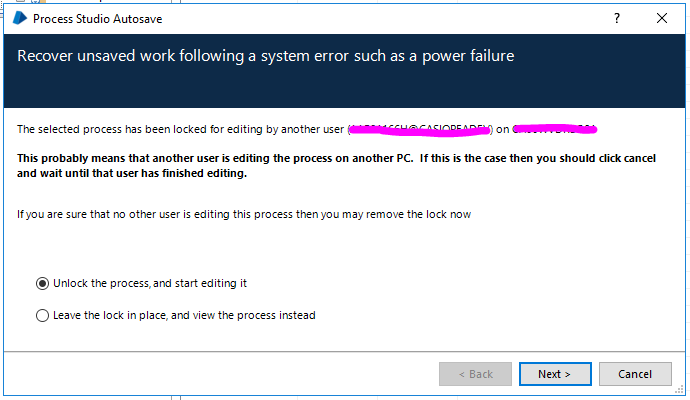Open help with the question mark button
This screenshot has height=400, width=690.
614,18
